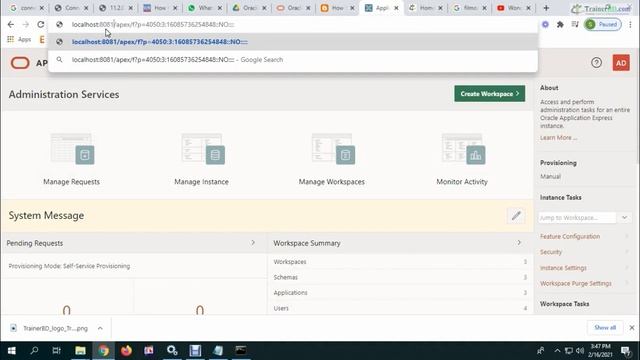Open the command prompt in taskbar
Image resolution: width=640 pixels, height=360 pixels.
(241, 351)
